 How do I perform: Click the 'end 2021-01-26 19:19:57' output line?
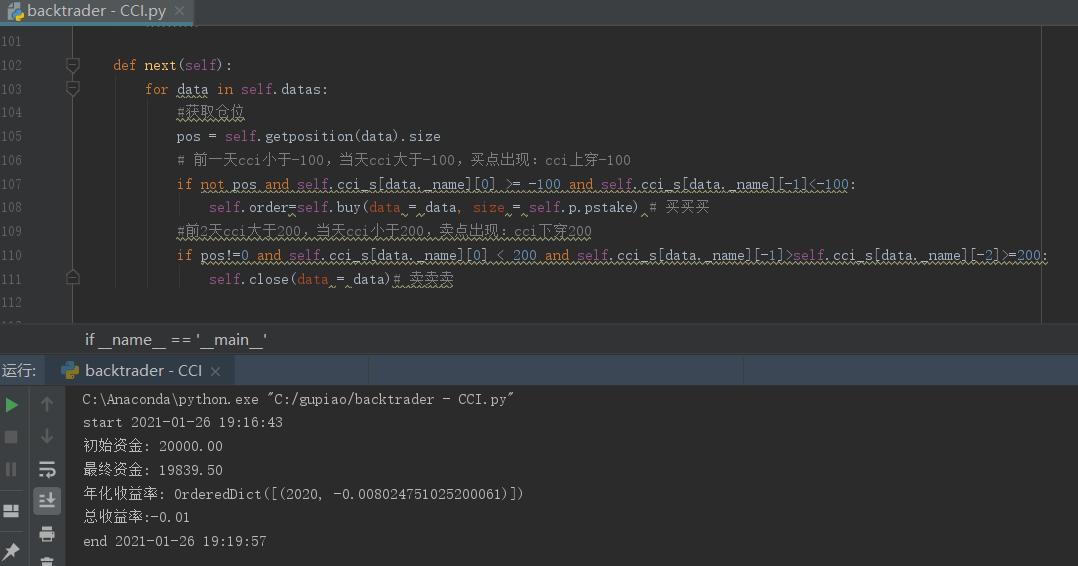175,541
